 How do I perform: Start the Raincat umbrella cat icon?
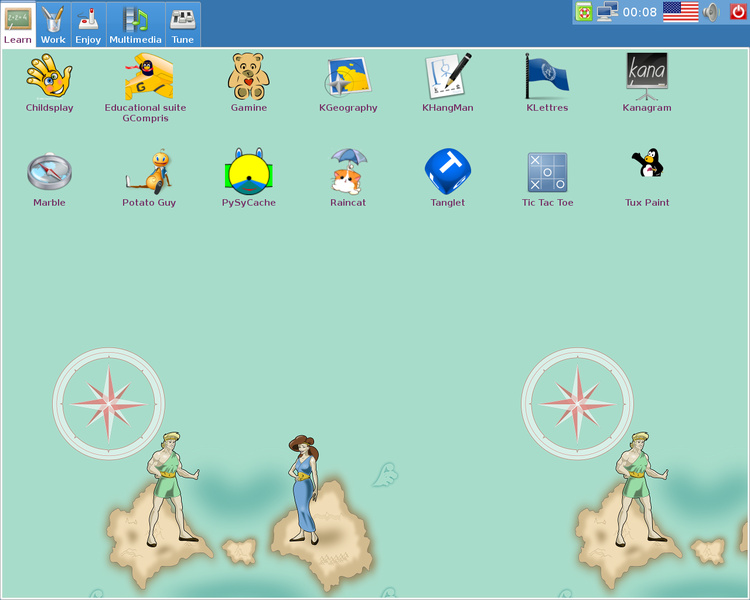click(x=349, y=171)
